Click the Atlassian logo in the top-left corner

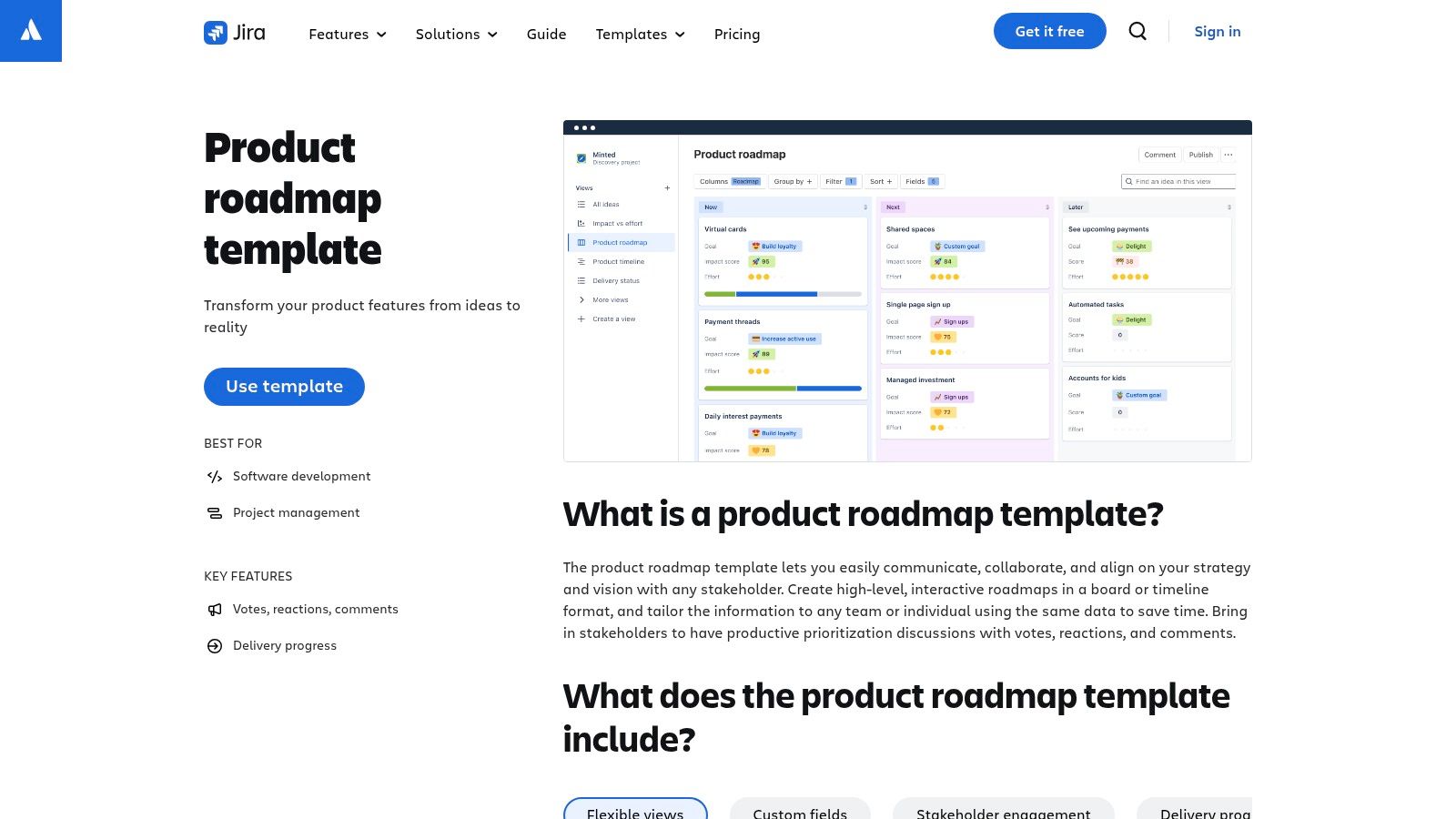click(x=31, y=31)
